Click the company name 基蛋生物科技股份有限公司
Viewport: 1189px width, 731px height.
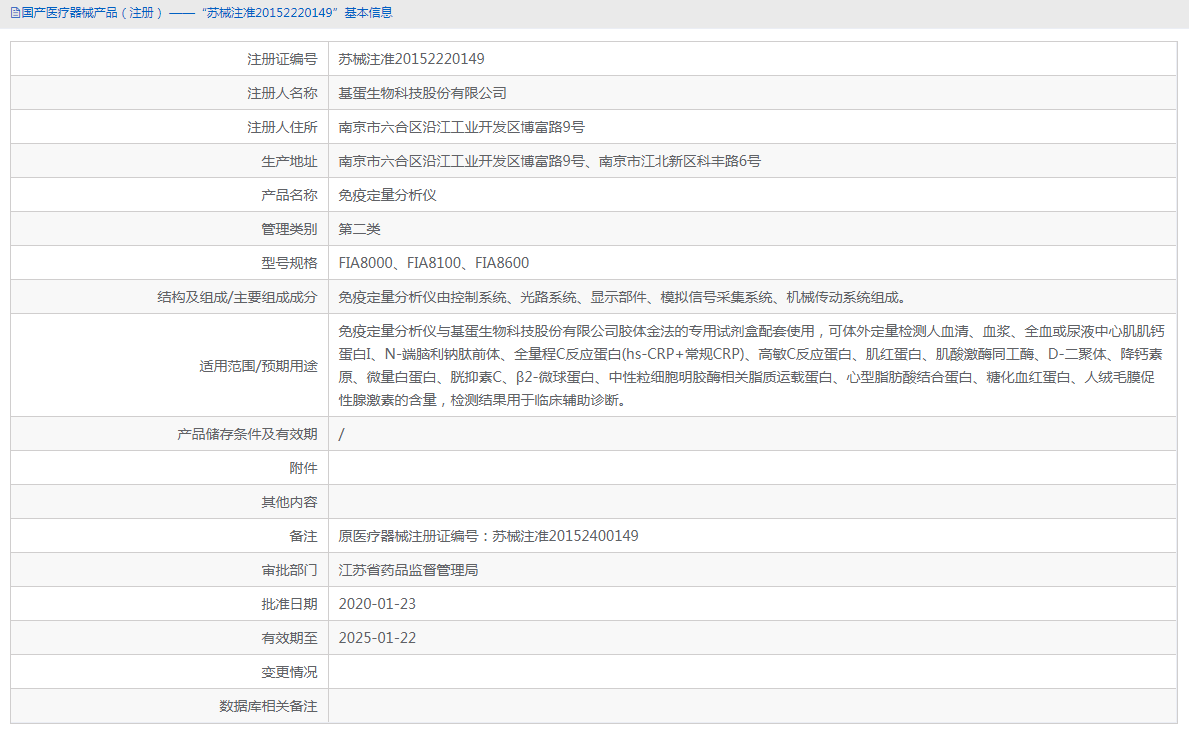tap(422, 93)
